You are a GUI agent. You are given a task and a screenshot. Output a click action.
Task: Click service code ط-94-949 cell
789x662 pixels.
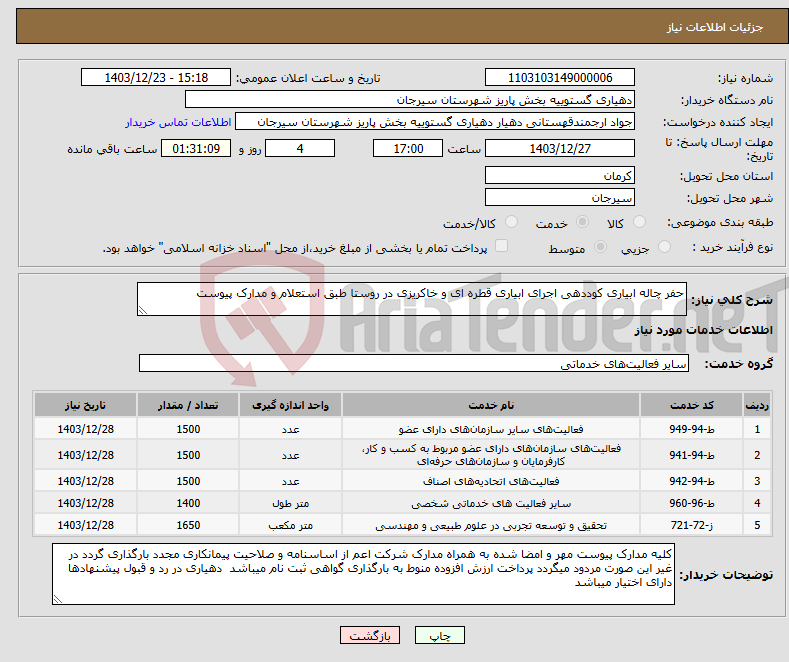692,429
